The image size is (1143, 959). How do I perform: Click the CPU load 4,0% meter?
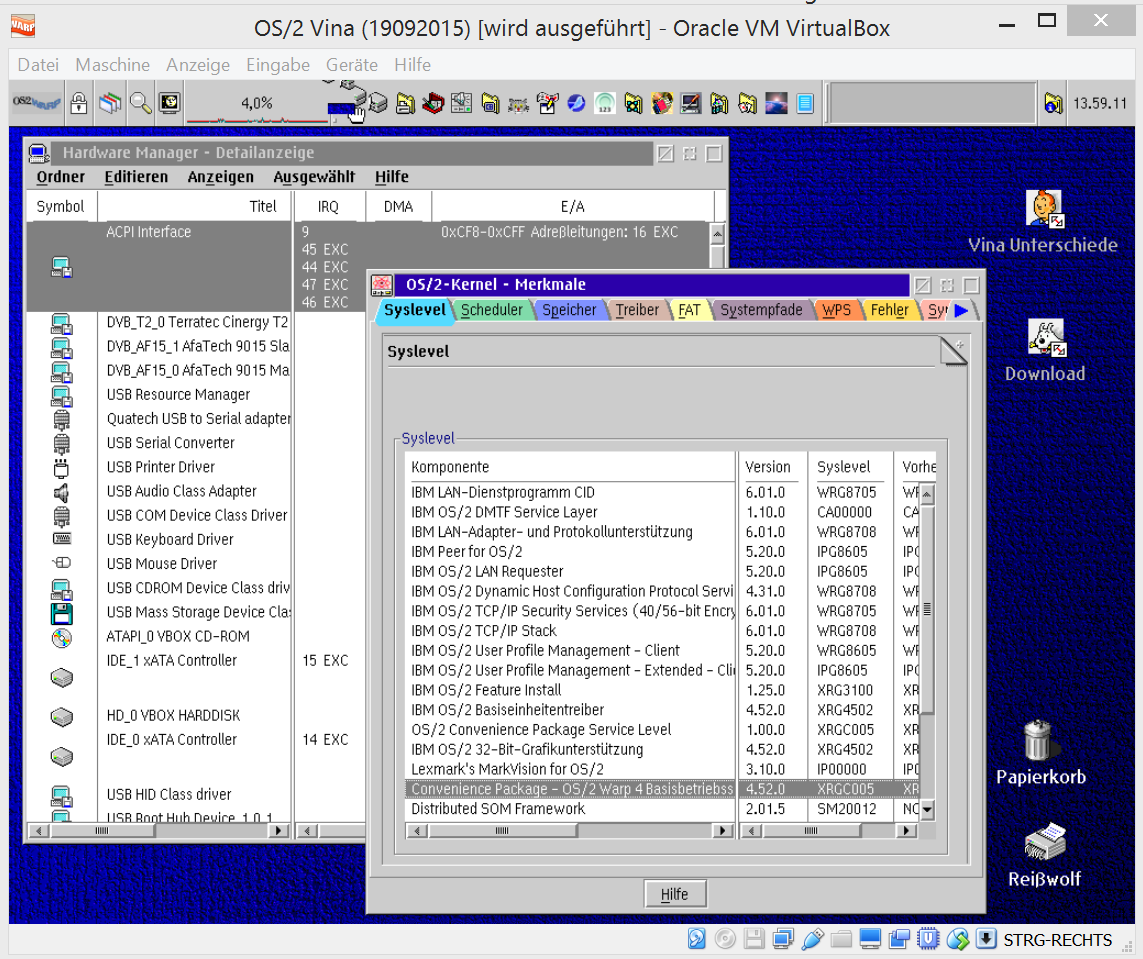pyautogui.click(x=257, y=104)
